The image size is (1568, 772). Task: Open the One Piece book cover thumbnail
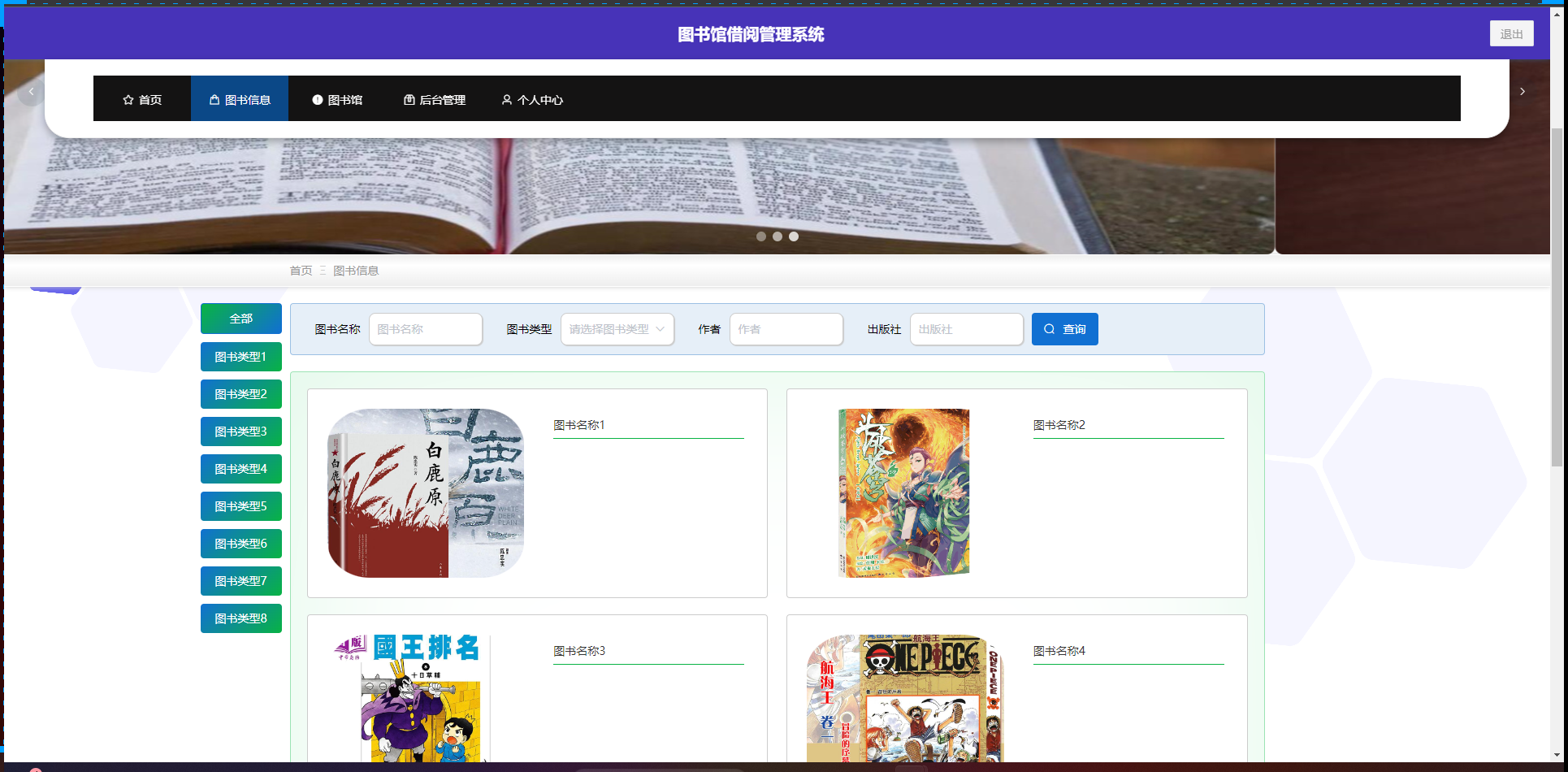905,698
